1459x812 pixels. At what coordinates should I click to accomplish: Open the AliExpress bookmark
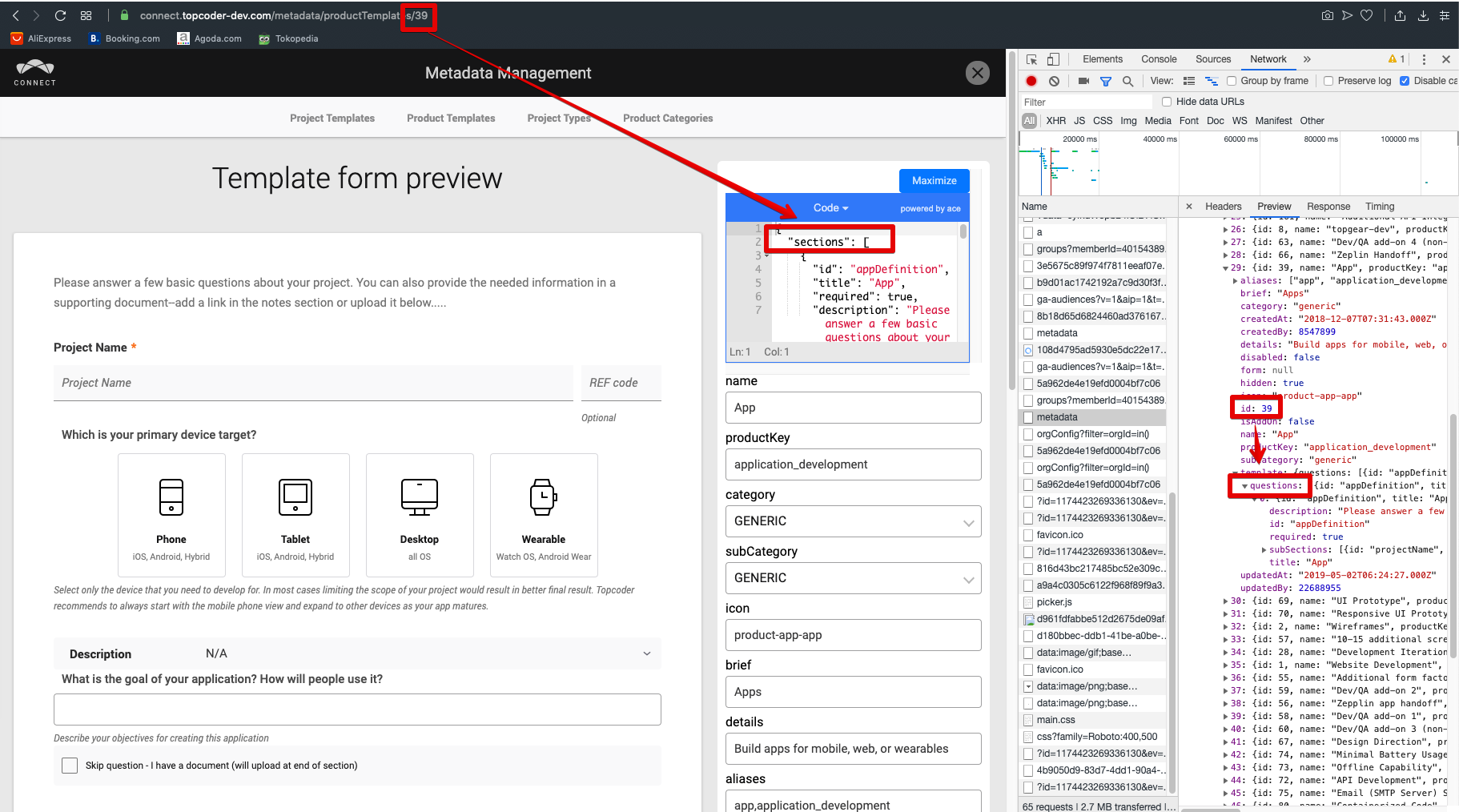point(41,38)
